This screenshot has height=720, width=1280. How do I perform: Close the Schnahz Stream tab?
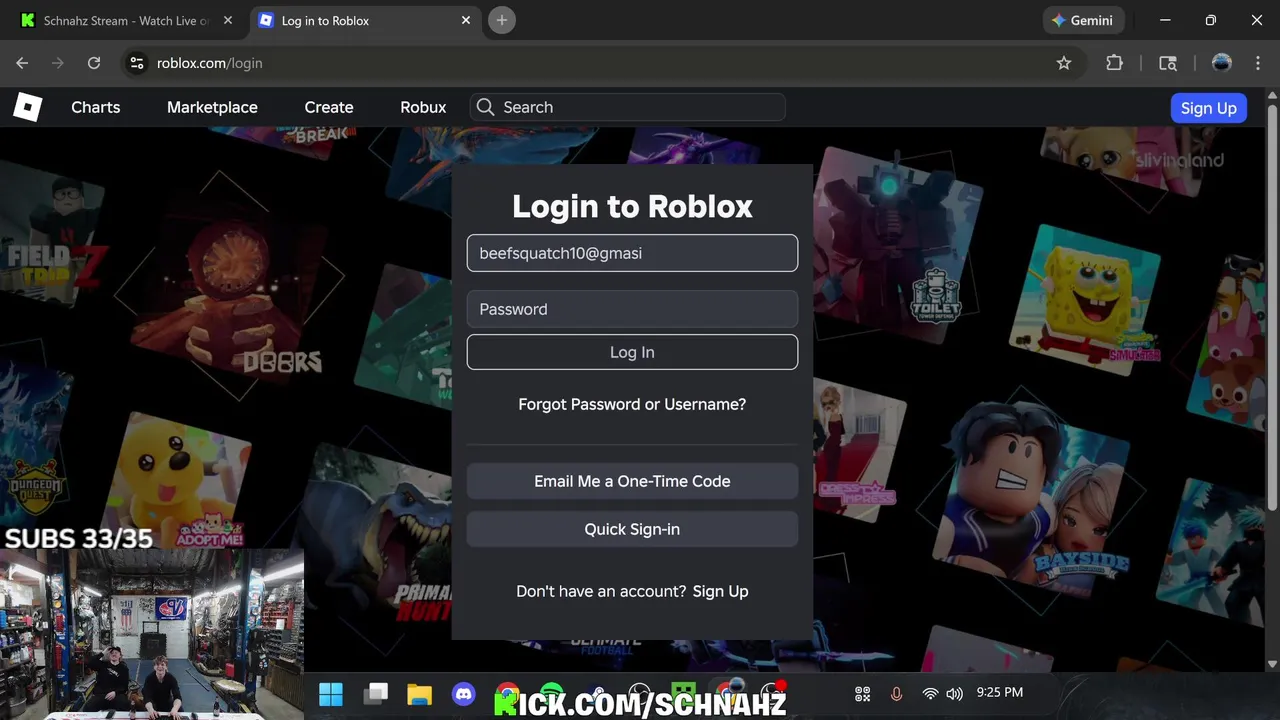[x=227, y=20]
